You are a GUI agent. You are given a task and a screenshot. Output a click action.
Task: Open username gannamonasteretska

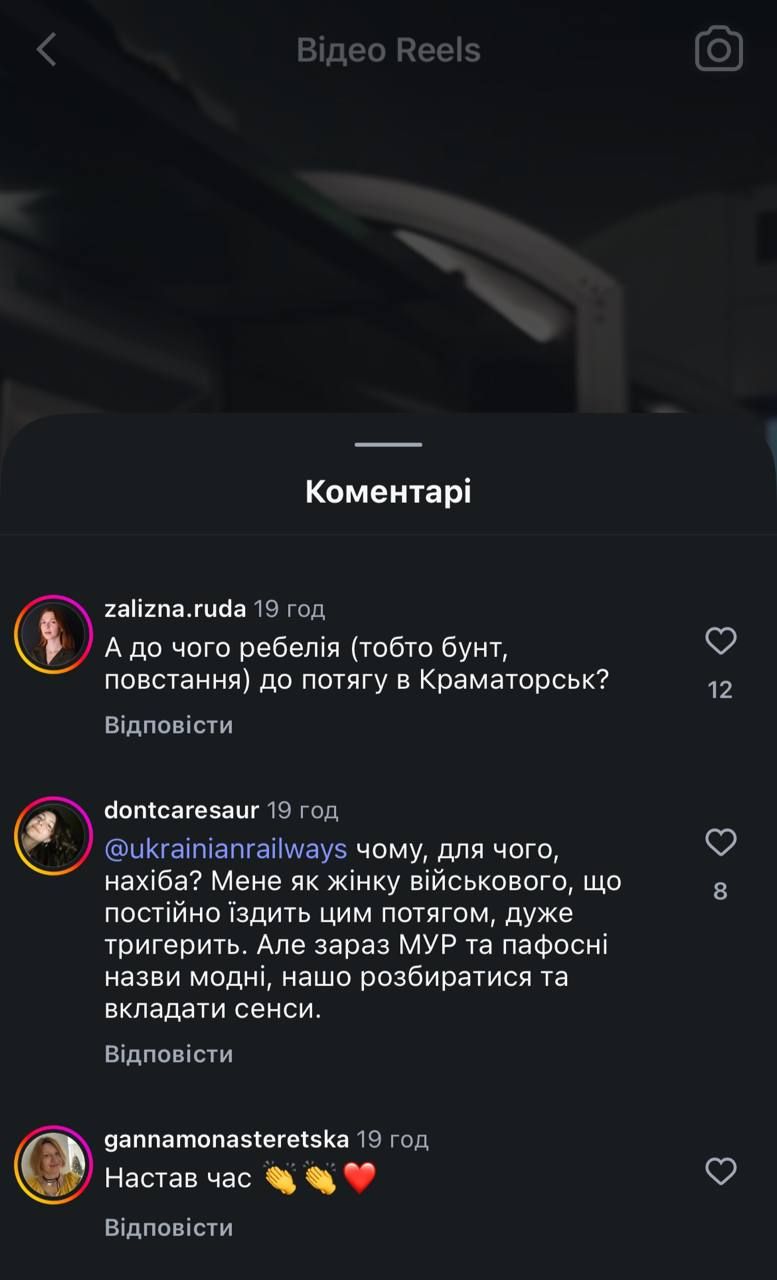coord(226,1138)
